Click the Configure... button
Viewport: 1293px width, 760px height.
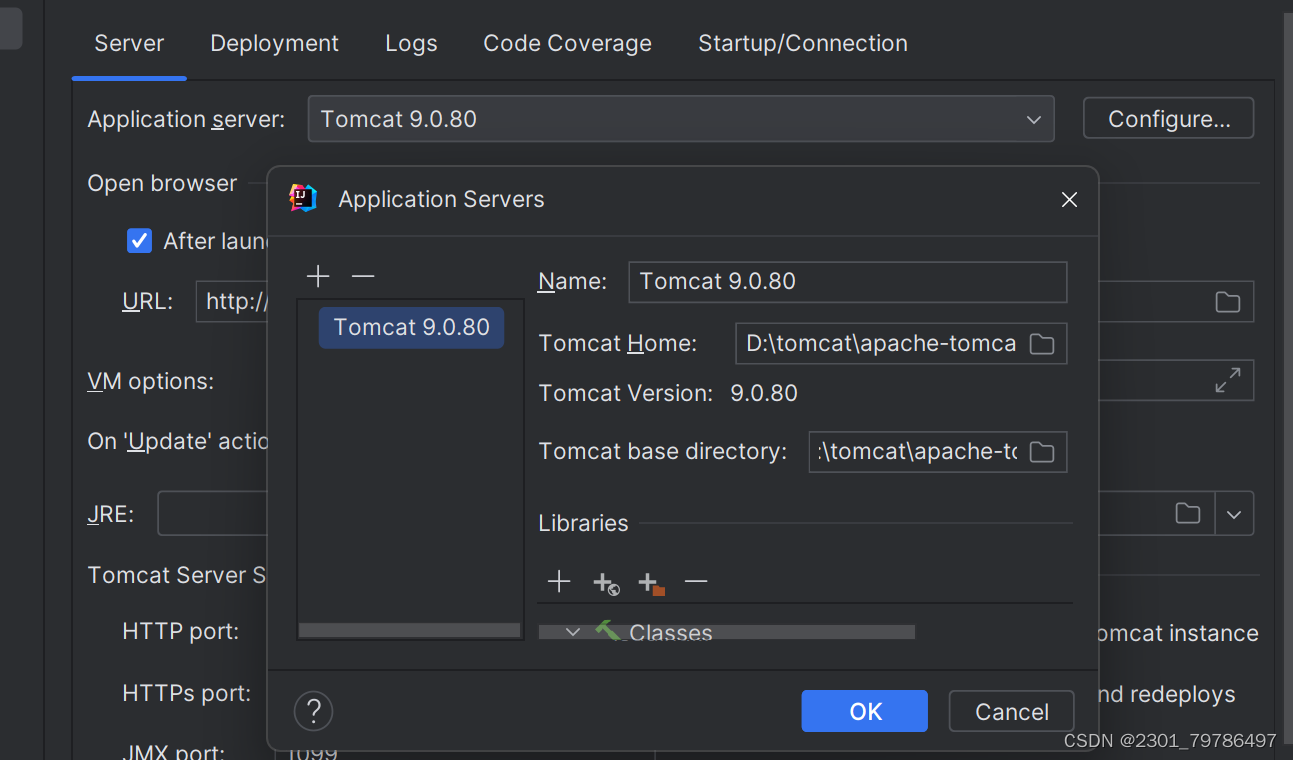[1168, 119]
